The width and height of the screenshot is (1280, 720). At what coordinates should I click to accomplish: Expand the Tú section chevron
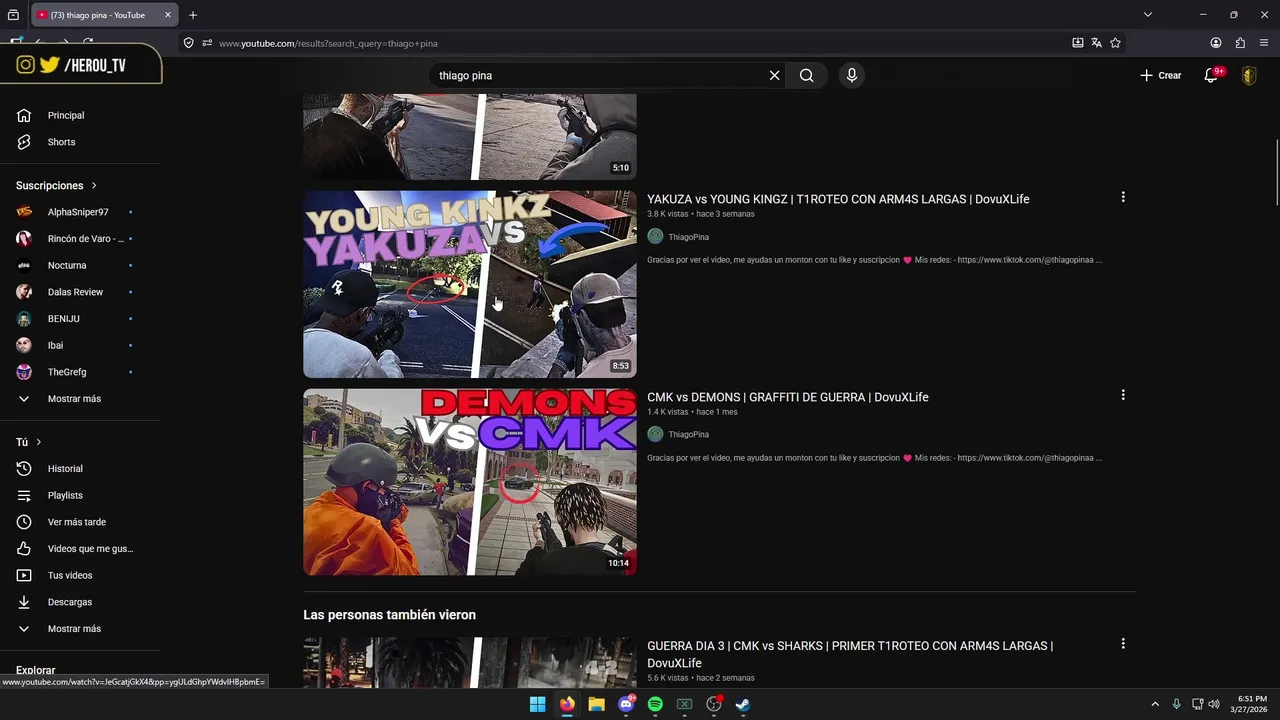click(x=39, y=442)
